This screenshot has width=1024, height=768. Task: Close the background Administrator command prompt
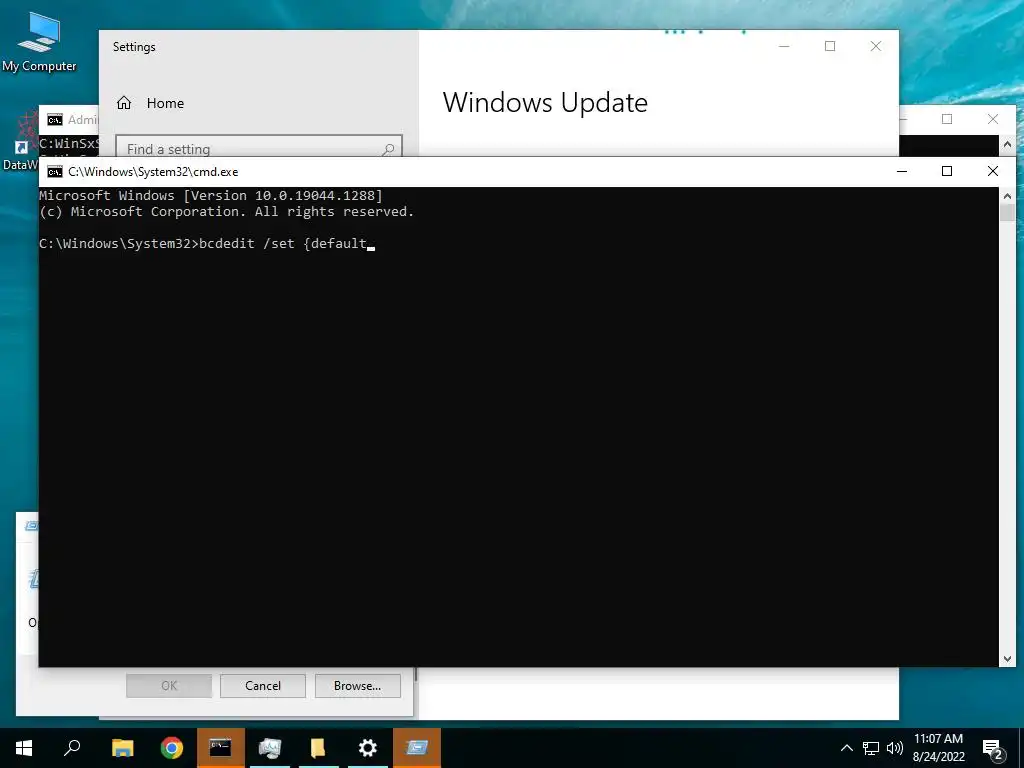(993, 119)
